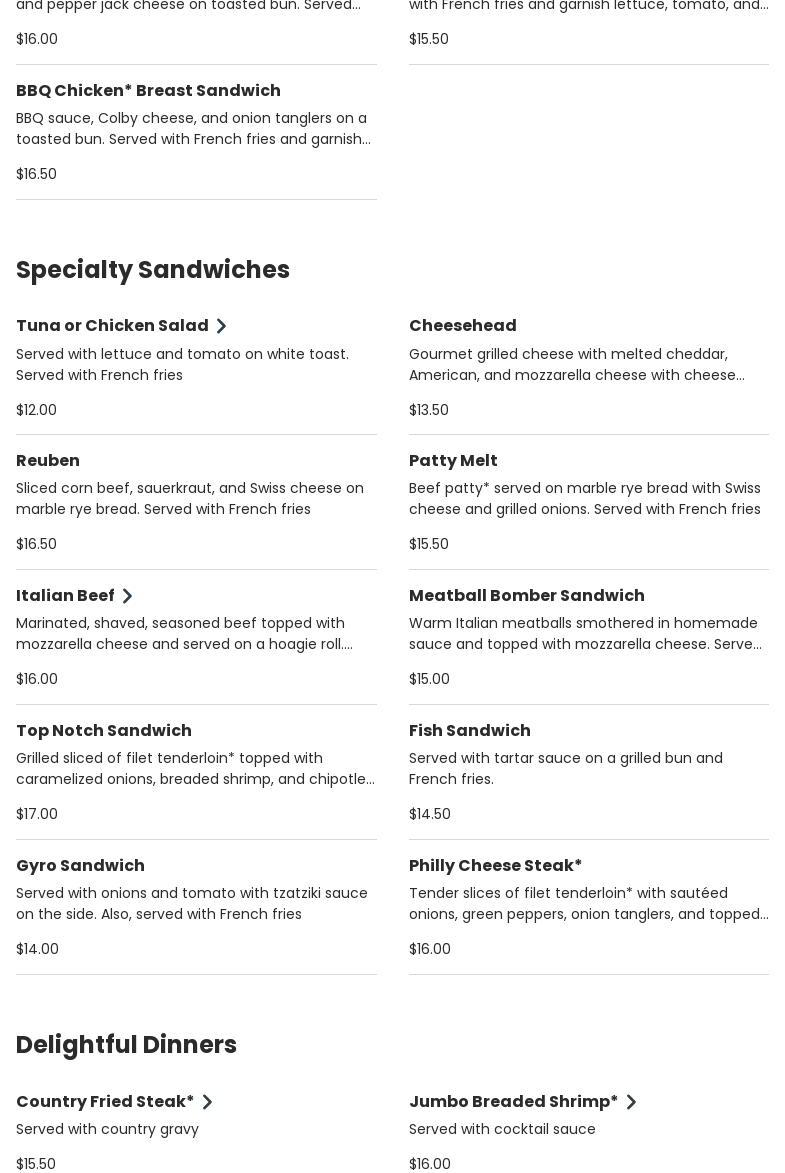785x1173 pixels.
Task: Expand the Country Fried Steak chevron
Action: [207, 1102]
